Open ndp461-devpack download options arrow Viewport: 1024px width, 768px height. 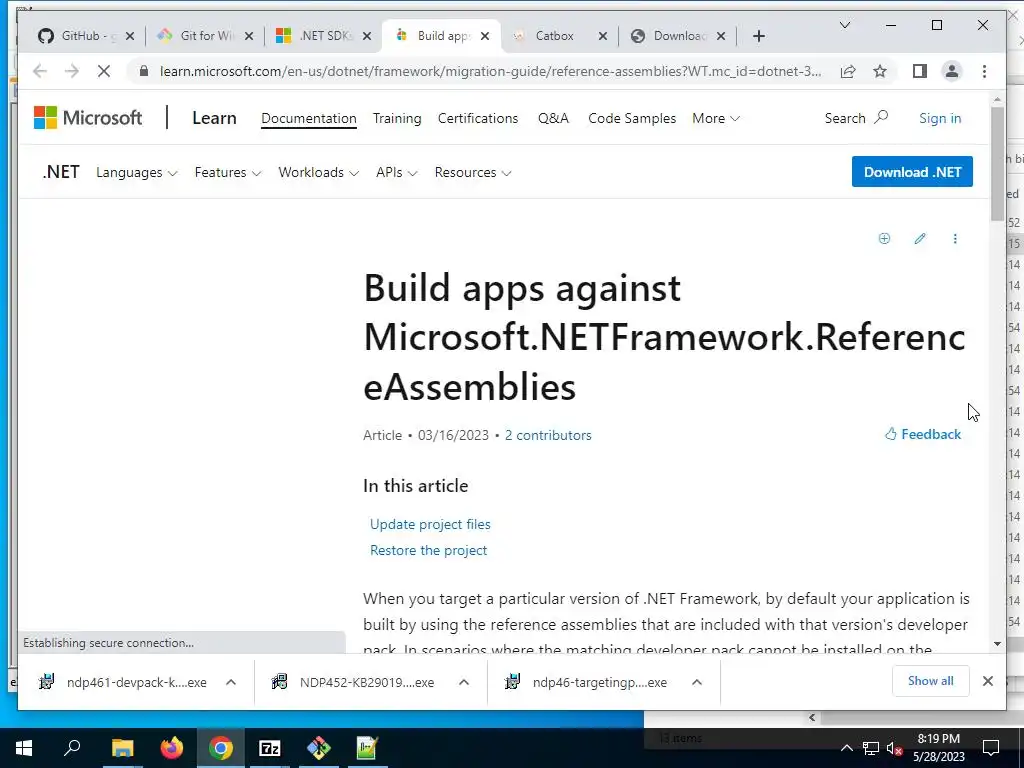(231, 682)
